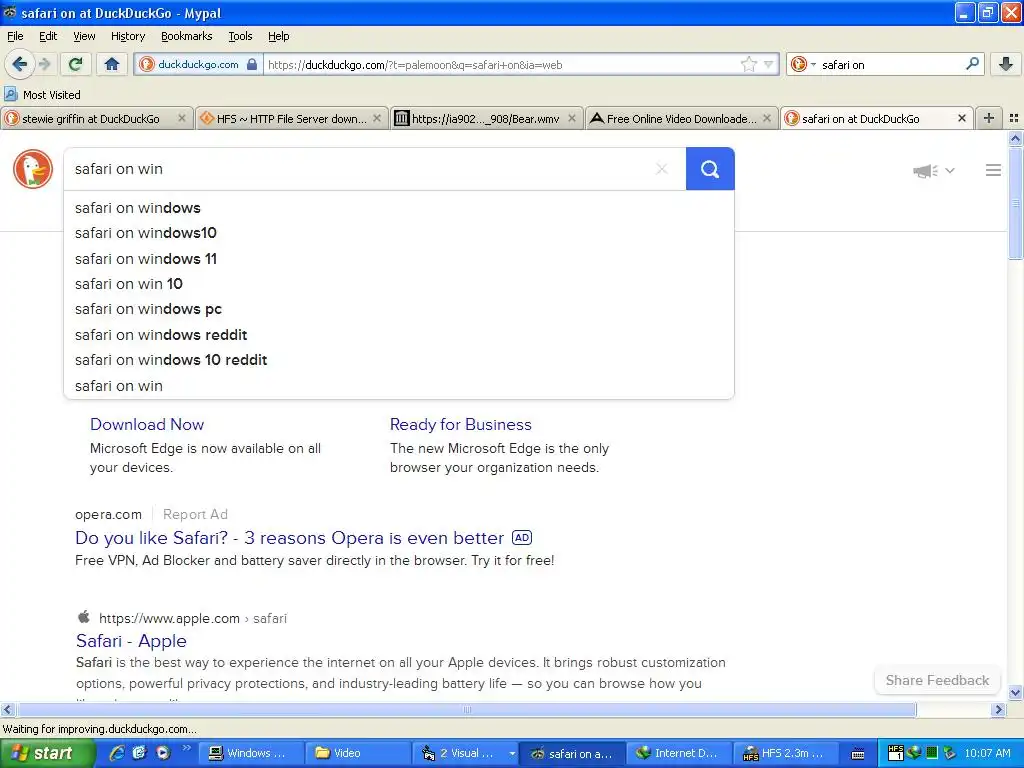
Task: Click the vertical scrollbar down arrow
Action: [x=1015, y=693]
